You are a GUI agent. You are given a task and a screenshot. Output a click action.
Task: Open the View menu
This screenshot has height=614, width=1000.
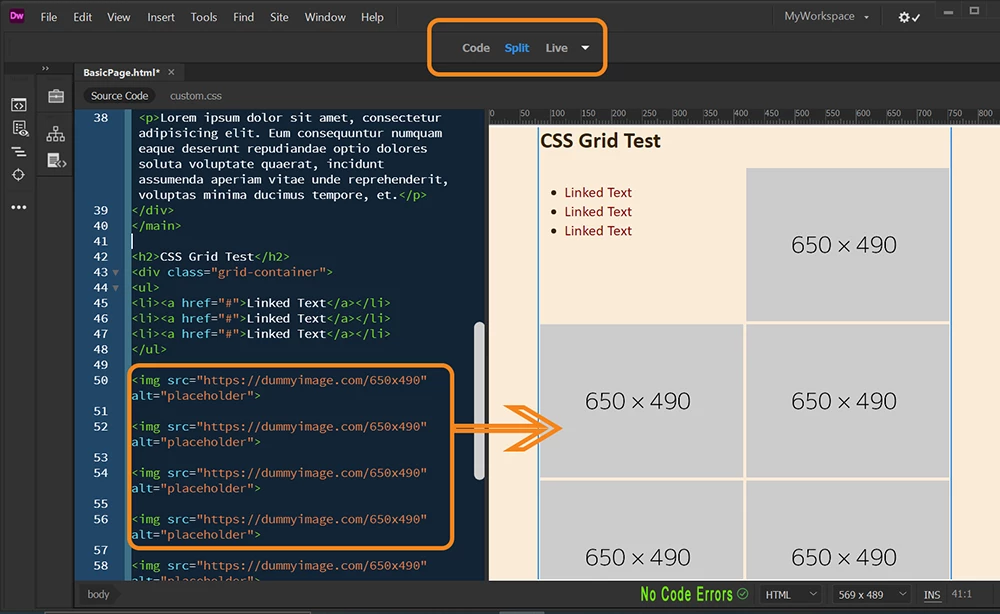119,17
